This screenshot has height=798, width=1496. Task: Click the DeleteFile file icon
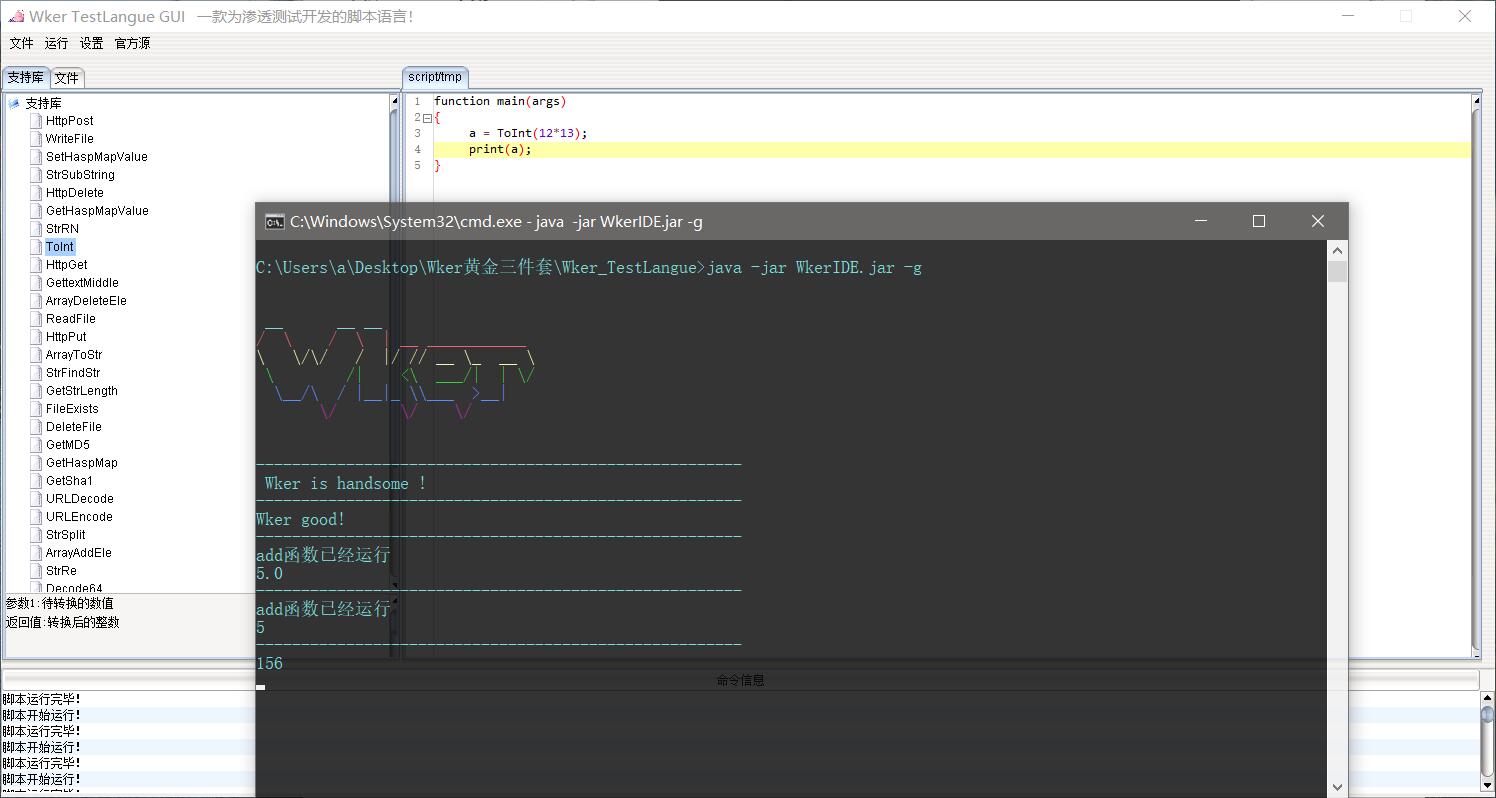click(36, 427)
